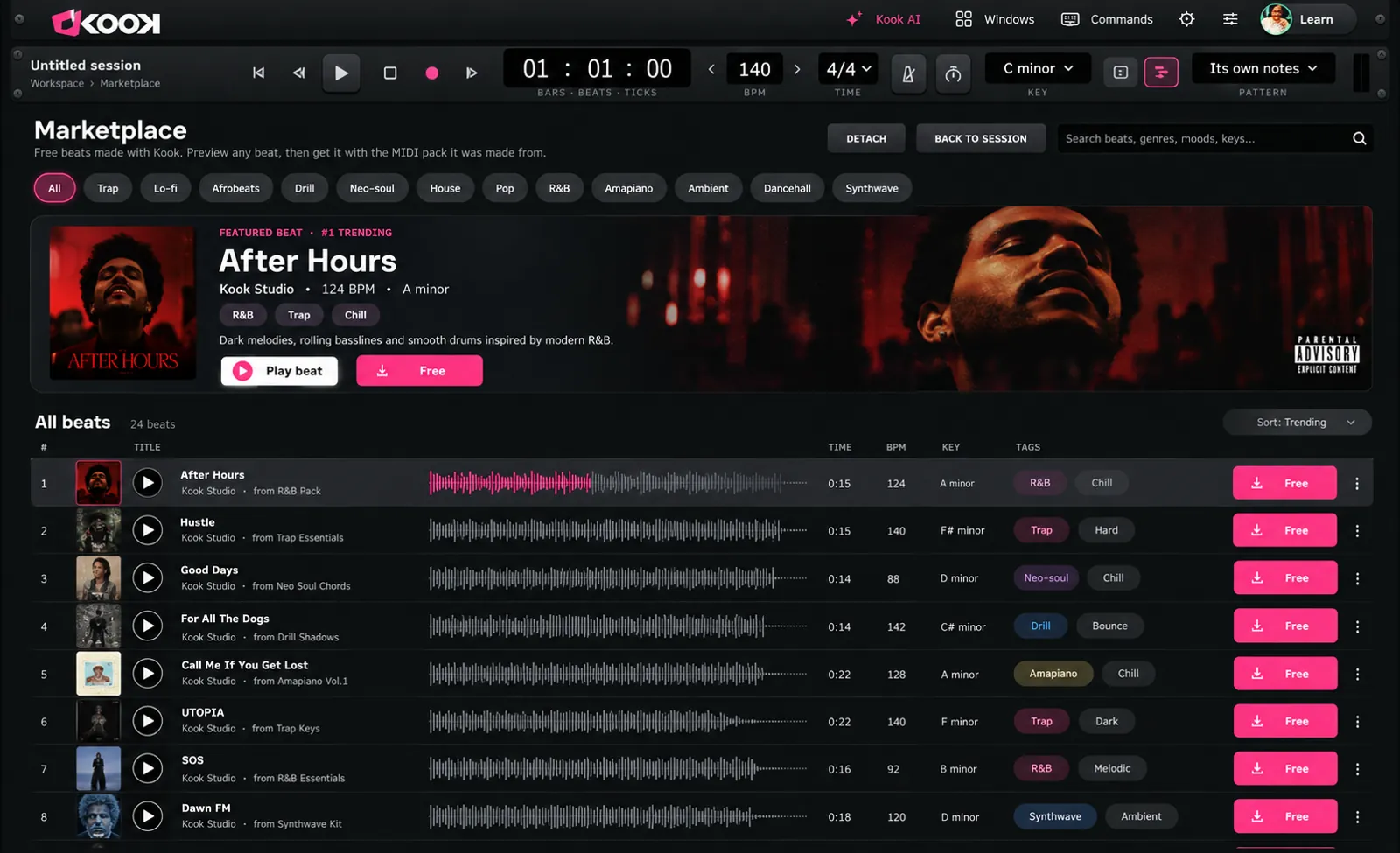Click Workspace breadcrumb link
The height and width of the screenshot is (853, 1400).
(x=57, y=83)
